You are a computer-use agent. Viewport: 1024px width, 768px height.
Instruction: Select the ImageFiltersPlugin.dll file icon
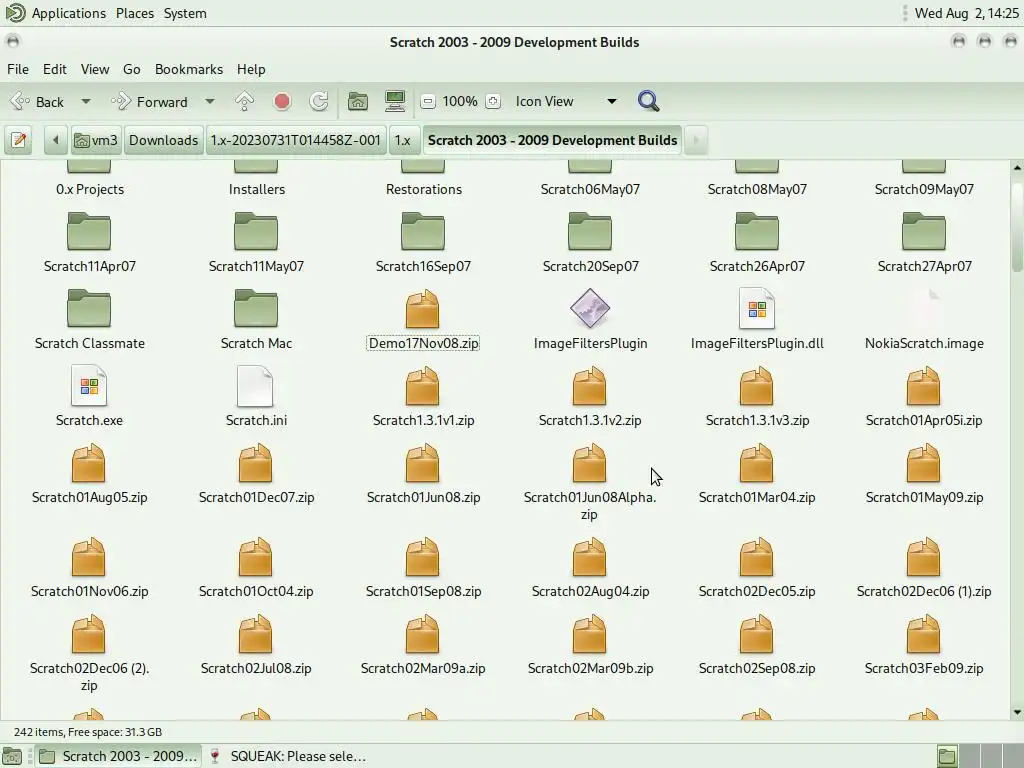tap(757, 308)
